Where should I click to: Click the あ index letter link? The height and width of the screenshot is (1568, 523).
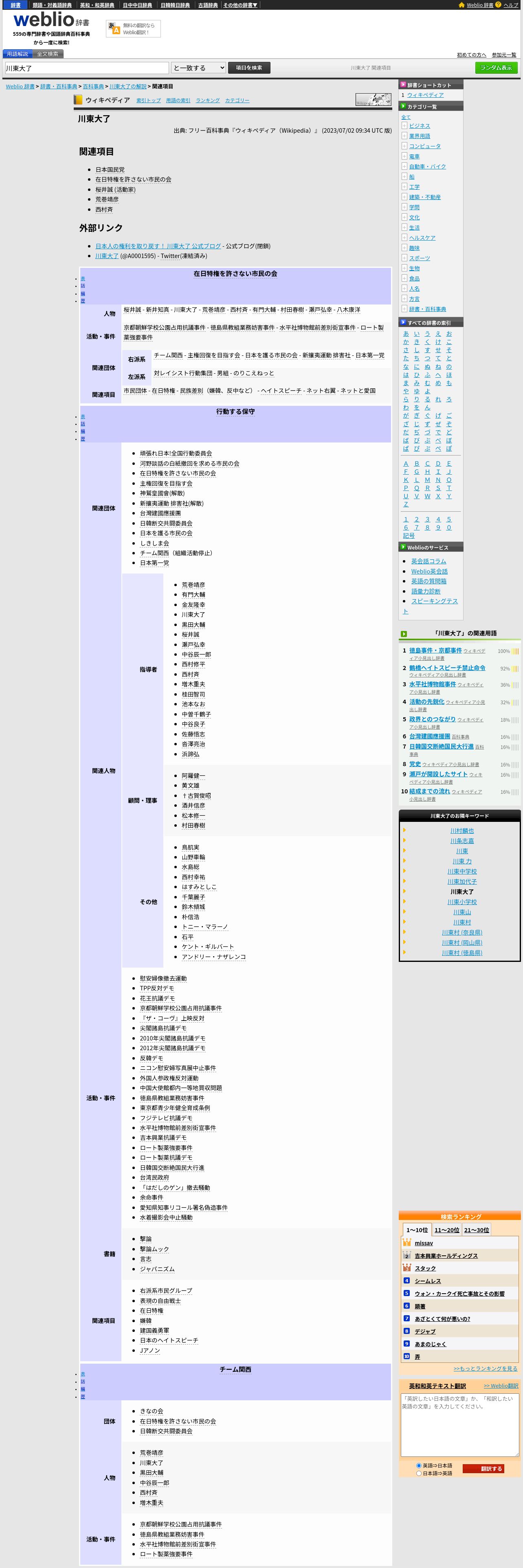tap(406, 333)
